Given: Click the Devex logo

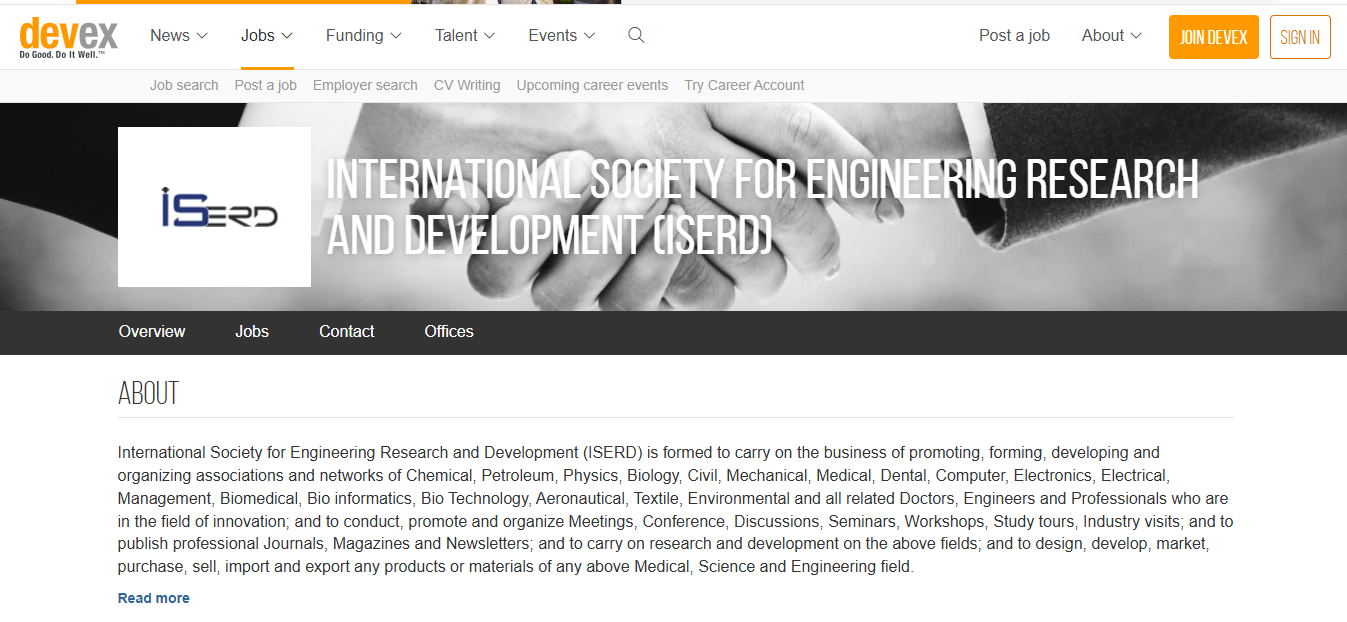Looking at the screenshot, I should (x=68, y=37).
